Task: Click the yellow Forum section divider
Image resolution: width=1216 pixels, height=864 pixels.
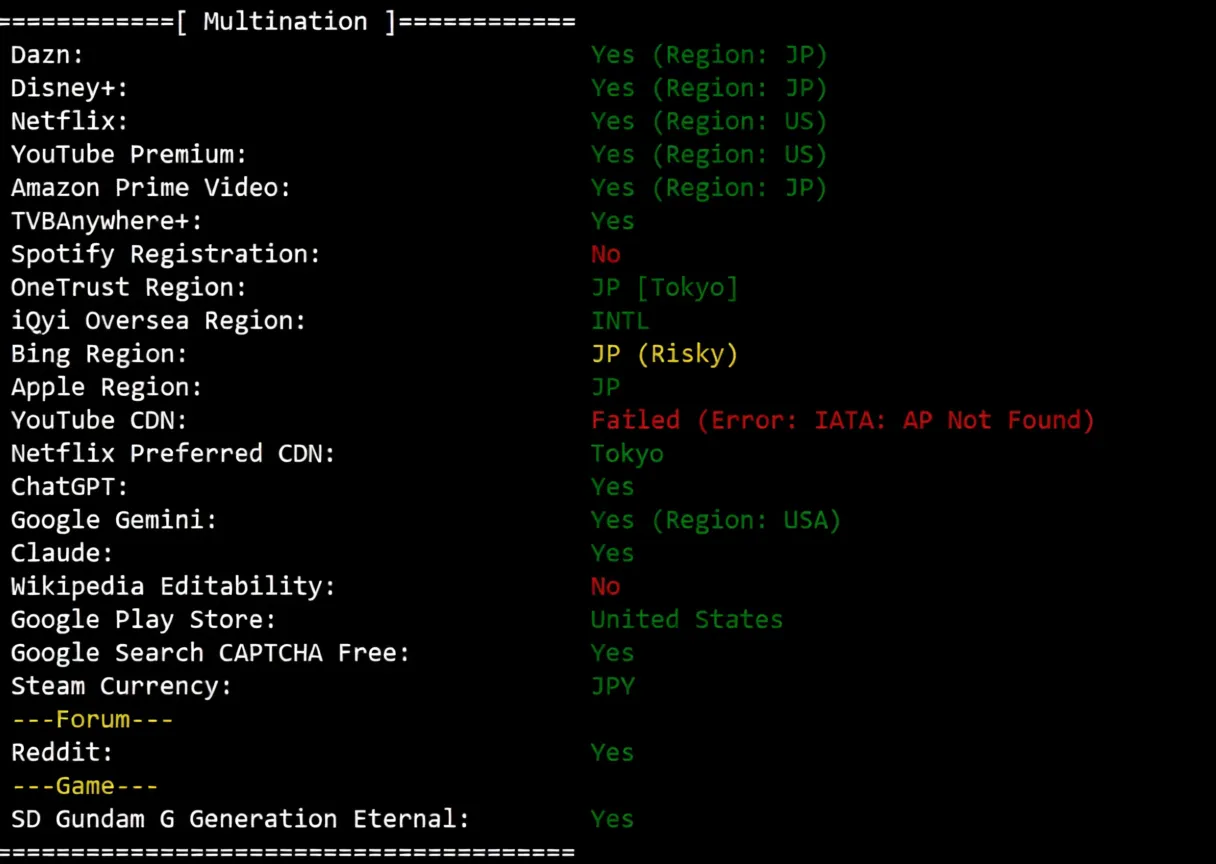Action: 92,719
